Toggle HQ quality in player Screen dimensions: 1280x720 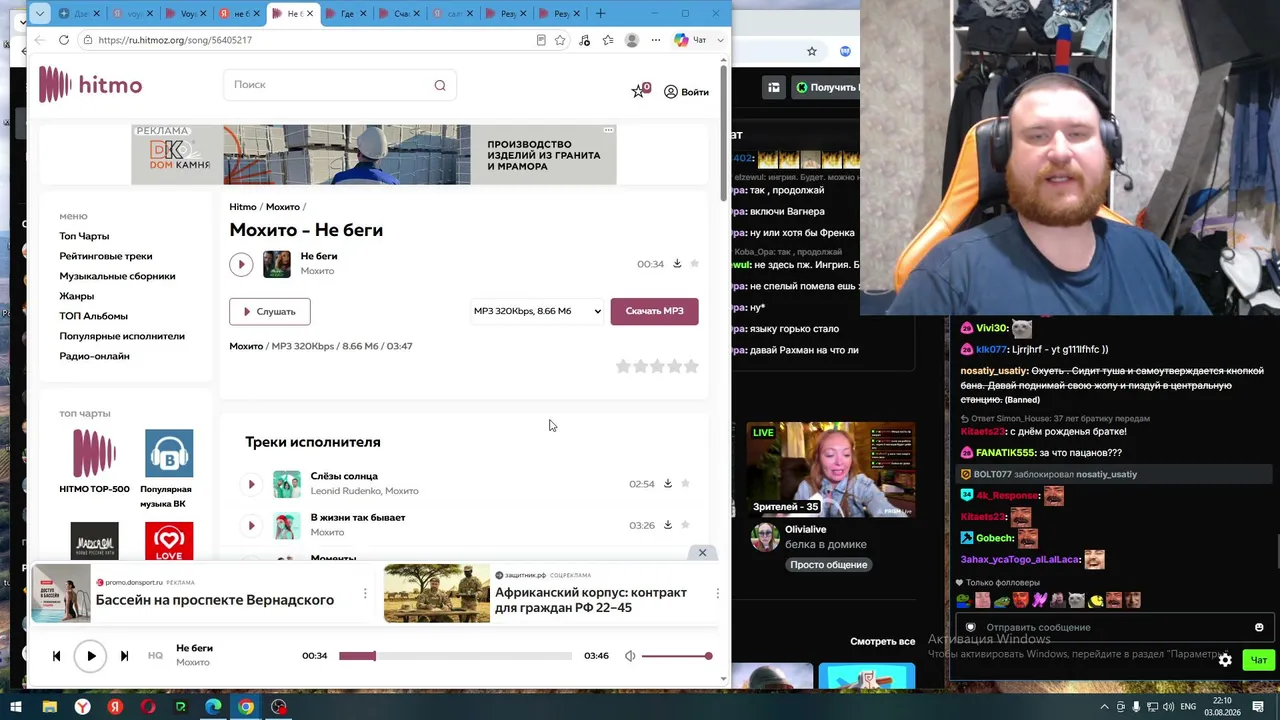tap(155, 656)
